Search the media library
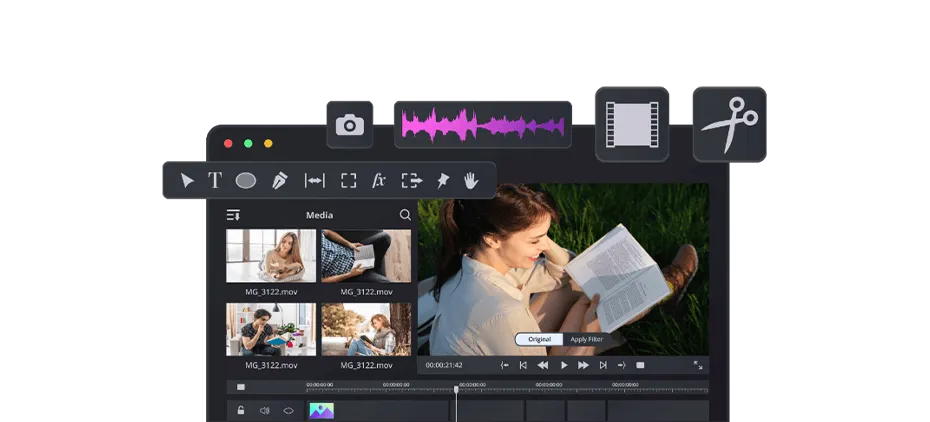 coord(405,215)
